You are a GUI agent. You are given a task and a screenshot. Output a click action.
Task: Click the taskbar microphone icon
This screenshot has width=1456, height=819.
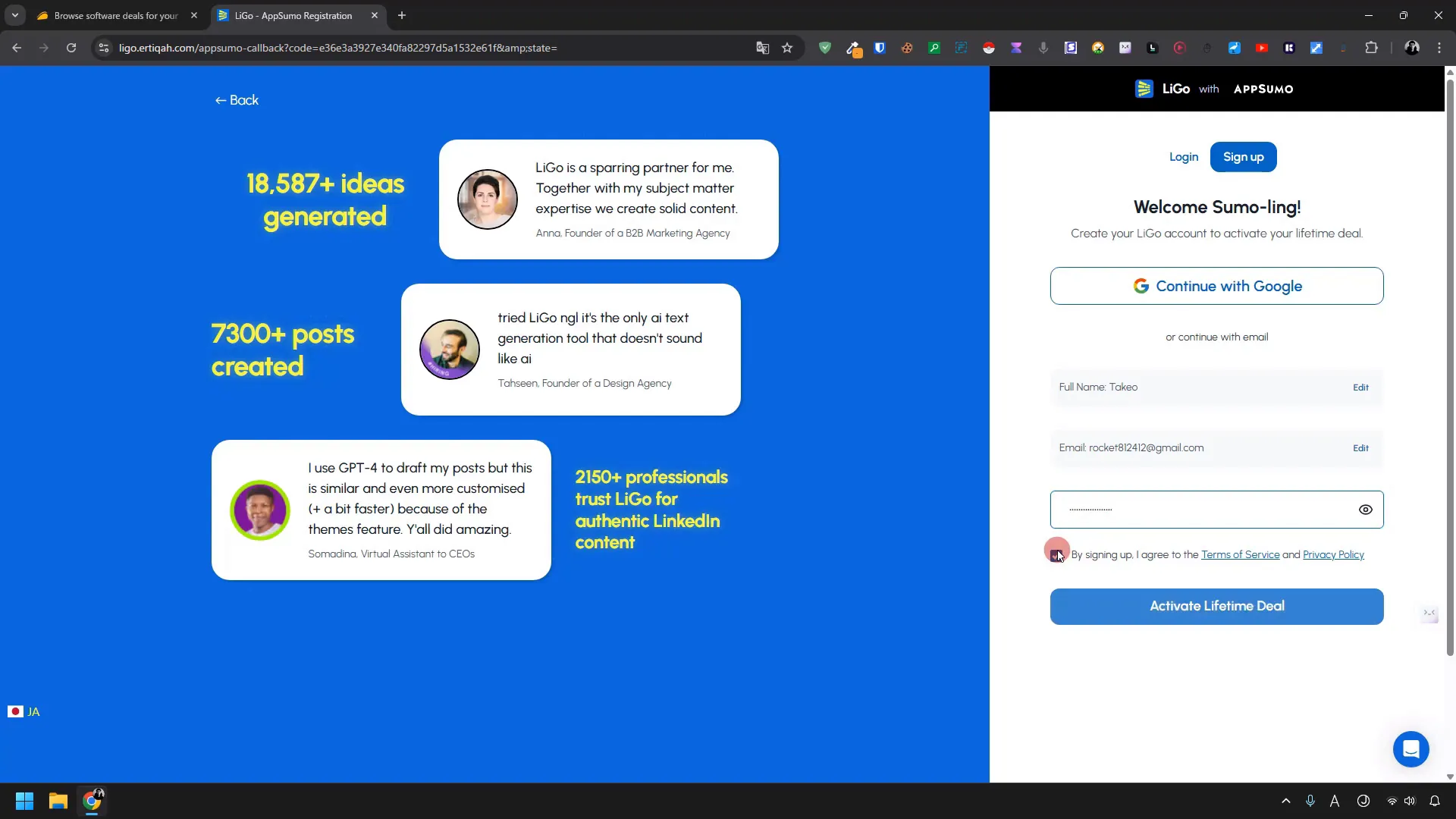(x=1310, y=801)
